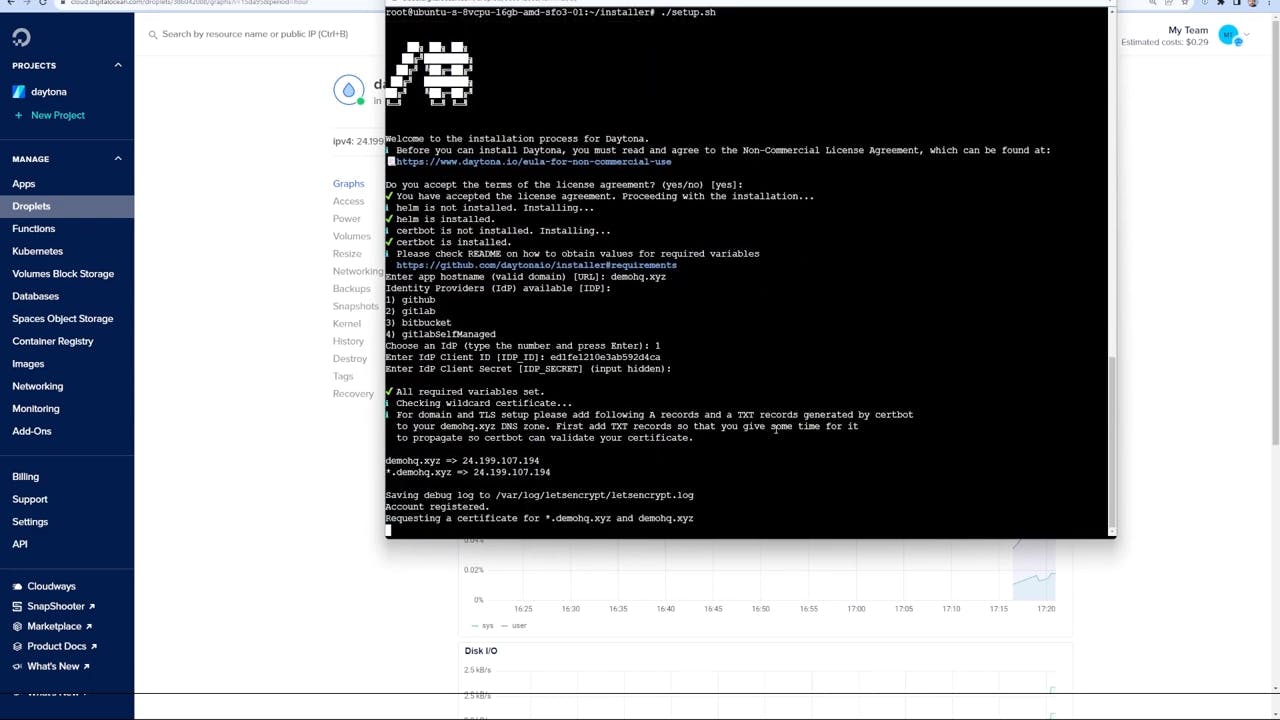The image size is (1280, 720).
Task: Go to Databases in sidebar
Action: [36, 296]
